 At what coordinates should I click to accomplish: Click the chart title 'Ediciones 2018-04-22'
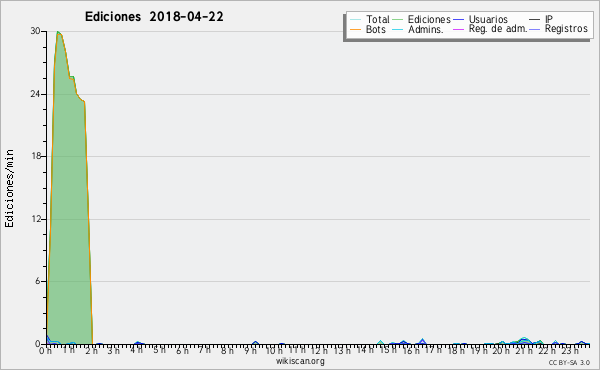coord(154,17)
